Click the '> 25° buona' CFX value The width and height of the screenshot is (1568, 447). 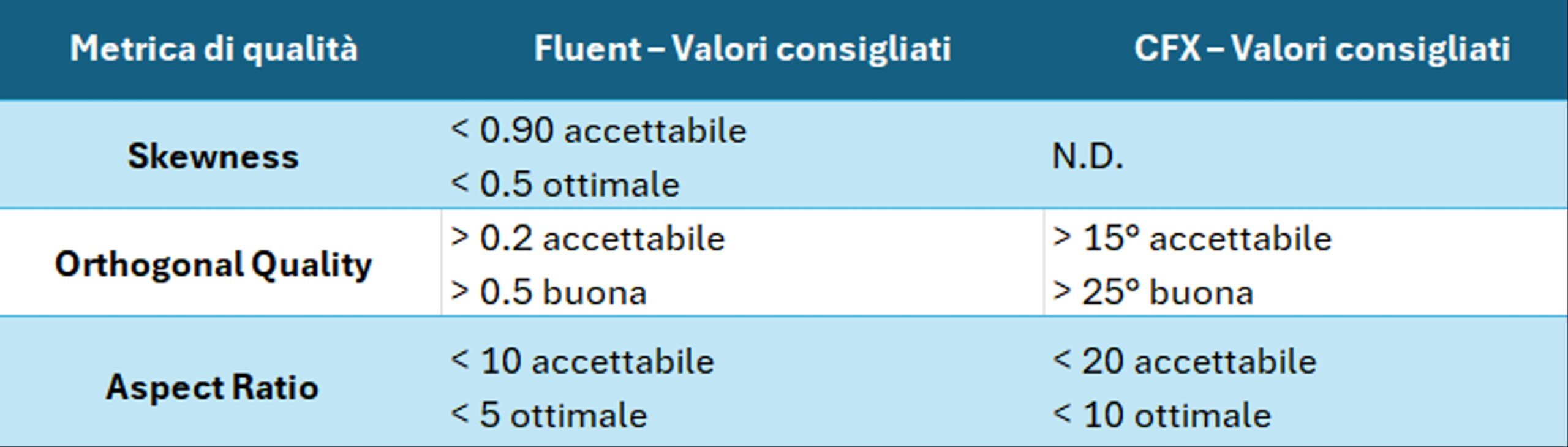tap(1153, 291)
